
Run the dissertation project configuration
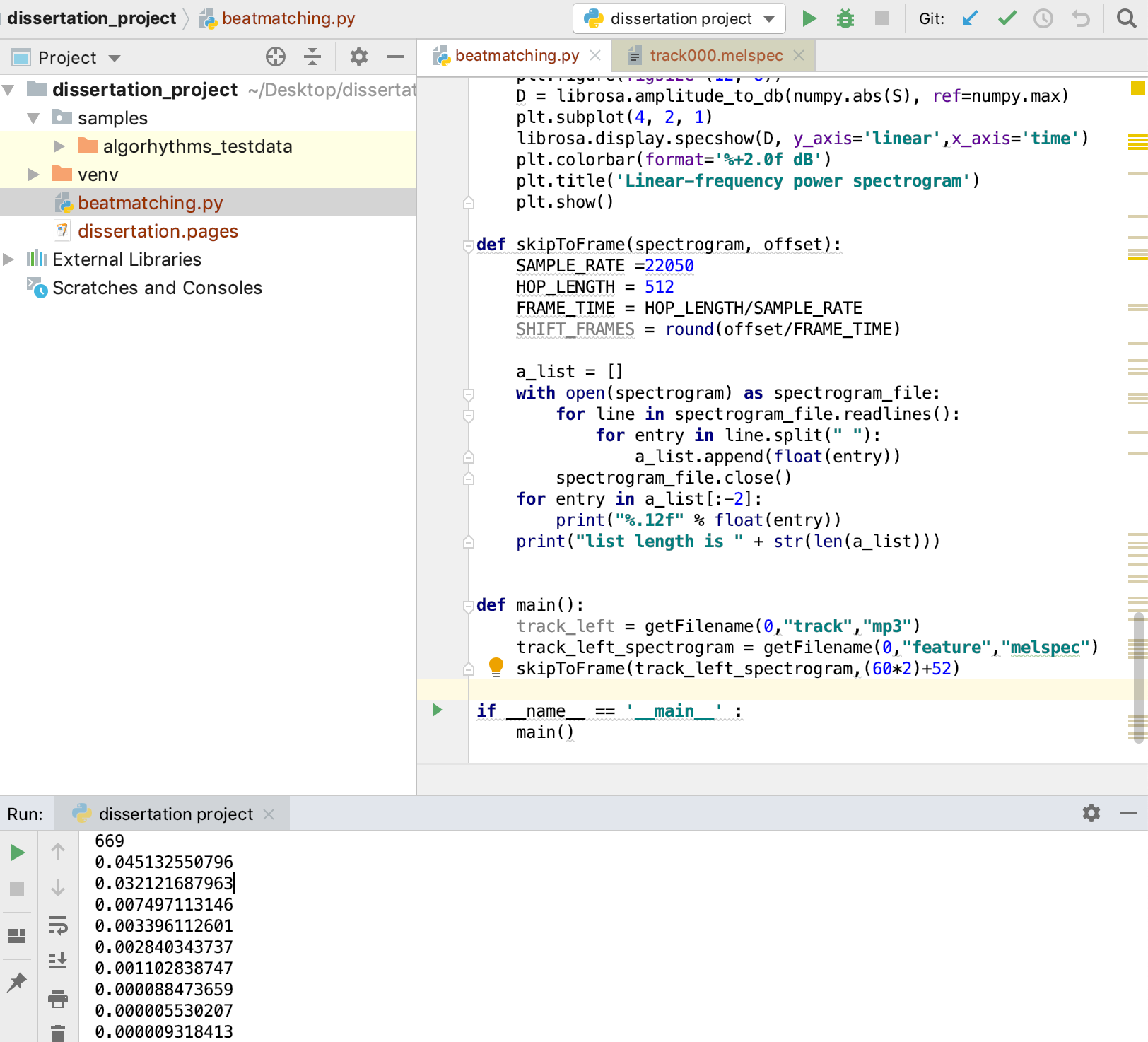click(809, 18)
